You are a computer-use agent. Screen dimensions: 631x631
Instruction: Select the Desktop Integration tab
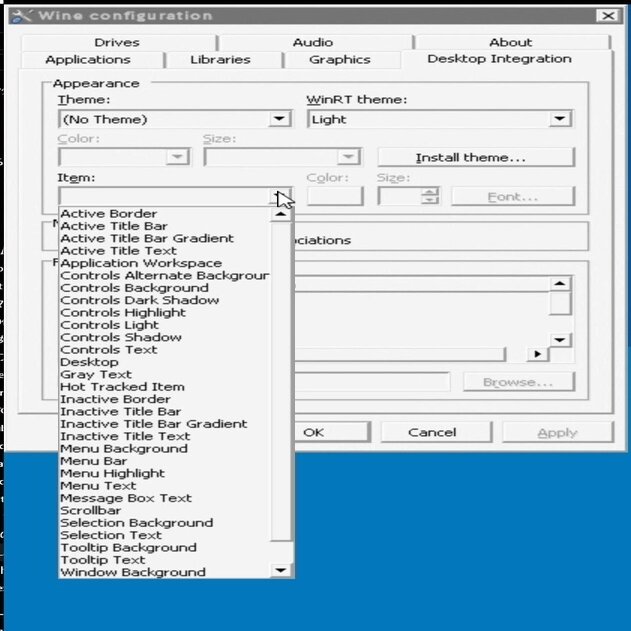point(499,59)
